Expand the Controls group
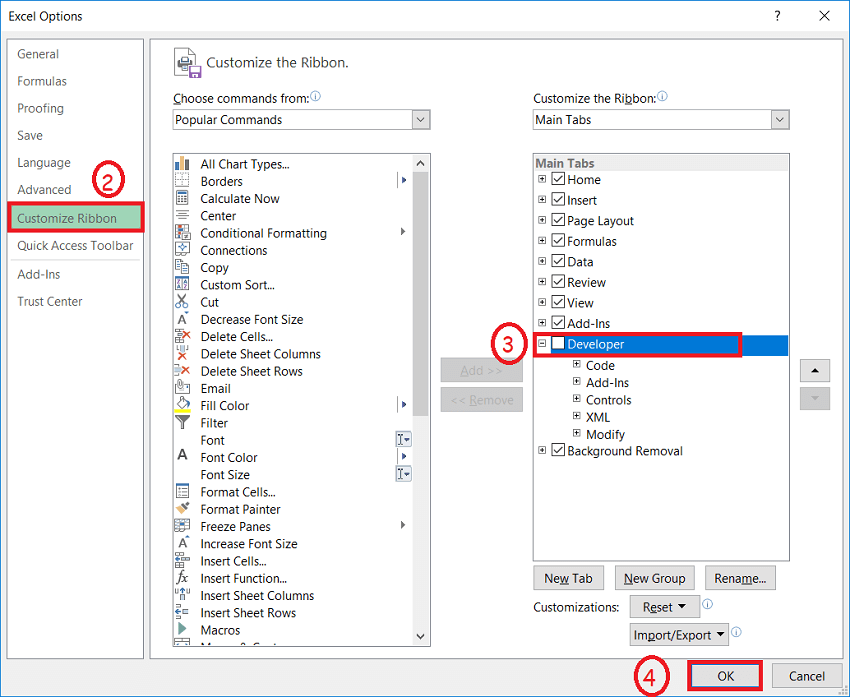Viewport: 850px width, 697px height. 577,399
